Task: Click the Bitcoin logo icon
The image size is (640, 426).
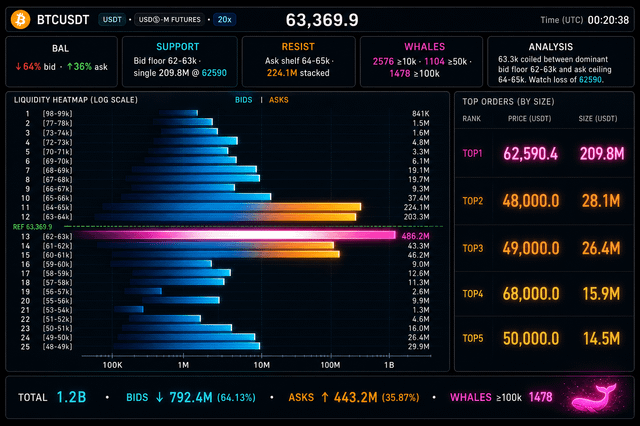Action: click(x=20, y=19)
